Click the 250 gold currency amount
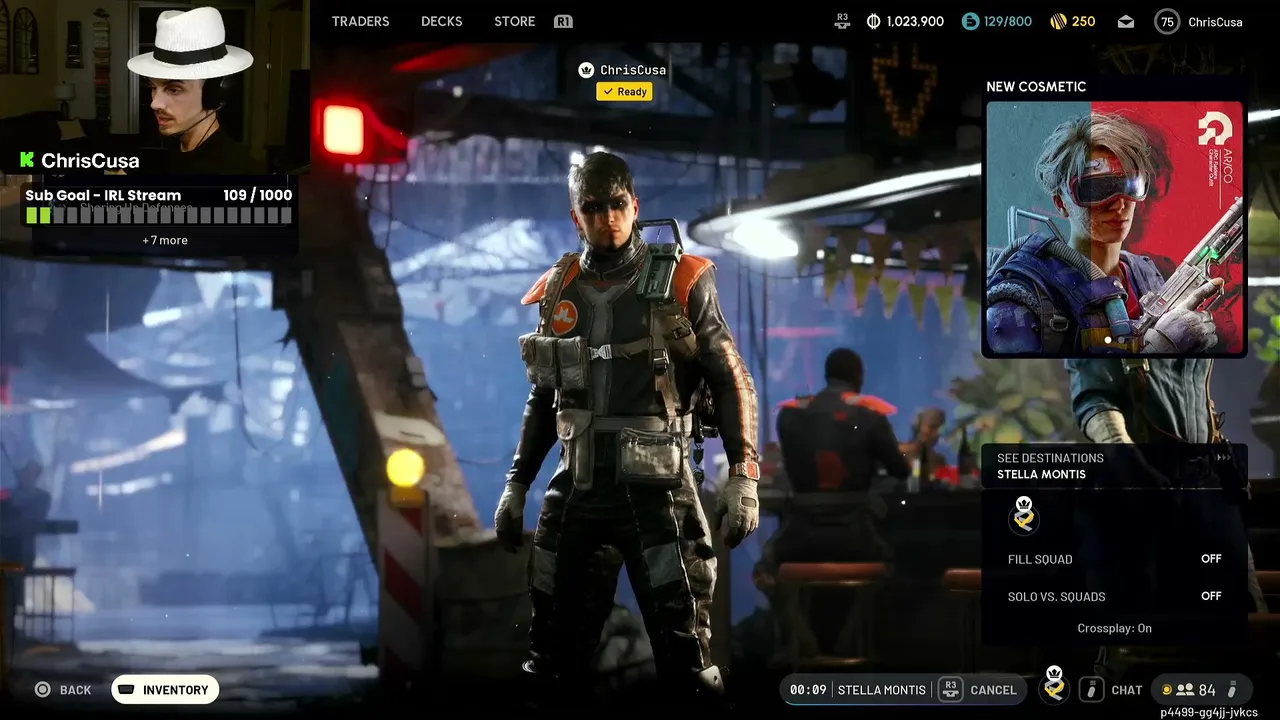This screenshot has width=1280, height=720. click(1083, 21)
